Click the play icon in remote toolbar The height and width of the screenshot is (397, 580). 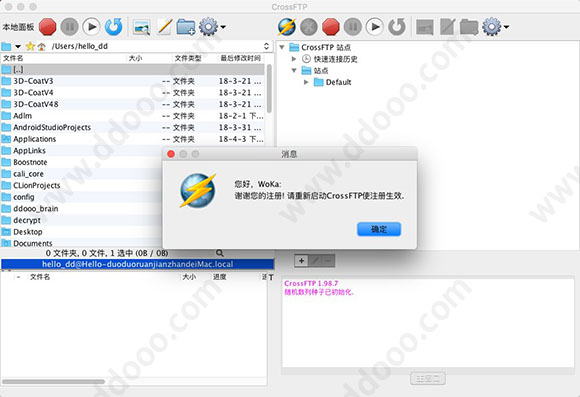click(x=375, y=27)
